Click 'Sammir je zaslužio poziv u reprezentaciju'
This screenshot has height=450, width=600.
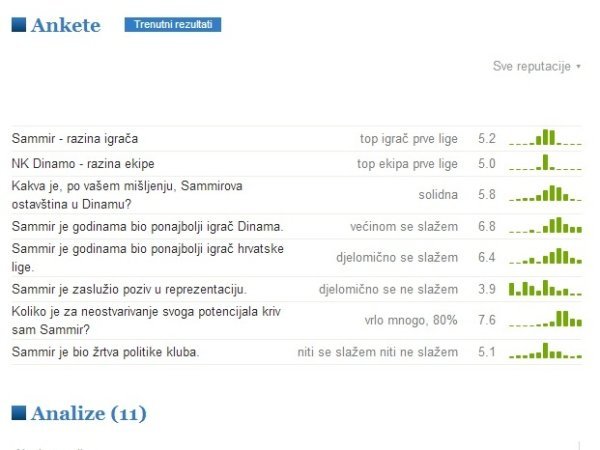pyautogui.click(x=129, y=289)
